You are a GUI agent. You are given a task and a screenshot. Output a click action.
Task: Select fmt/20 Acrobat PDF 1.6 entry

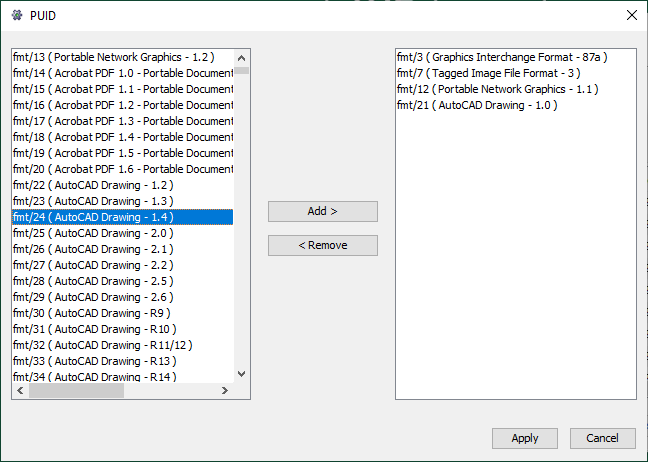[x=123, y=169]
